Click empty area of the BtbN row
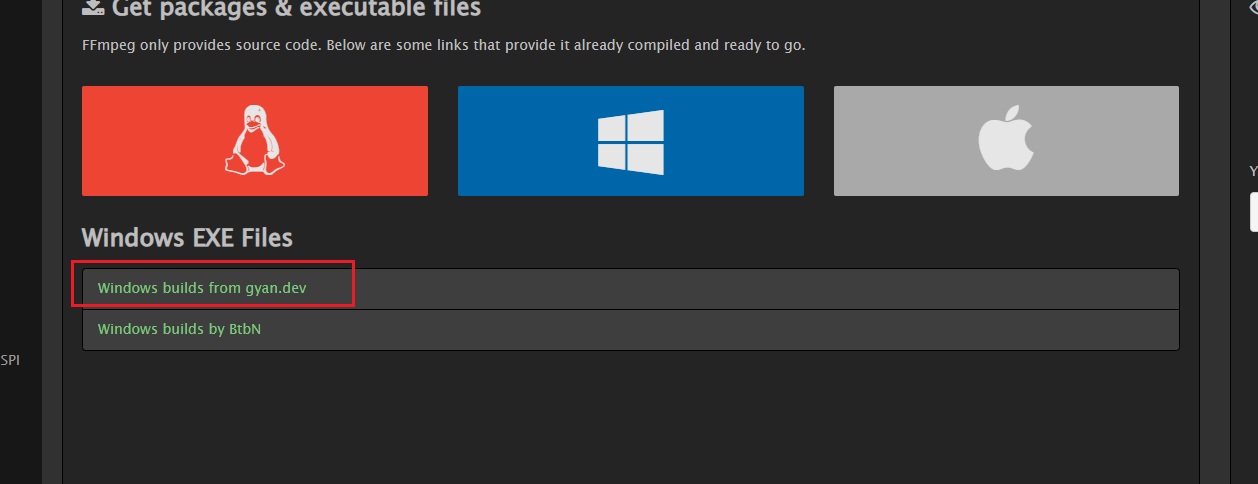1258x484 pixels. pyautogui.click(x=720, y=330)
